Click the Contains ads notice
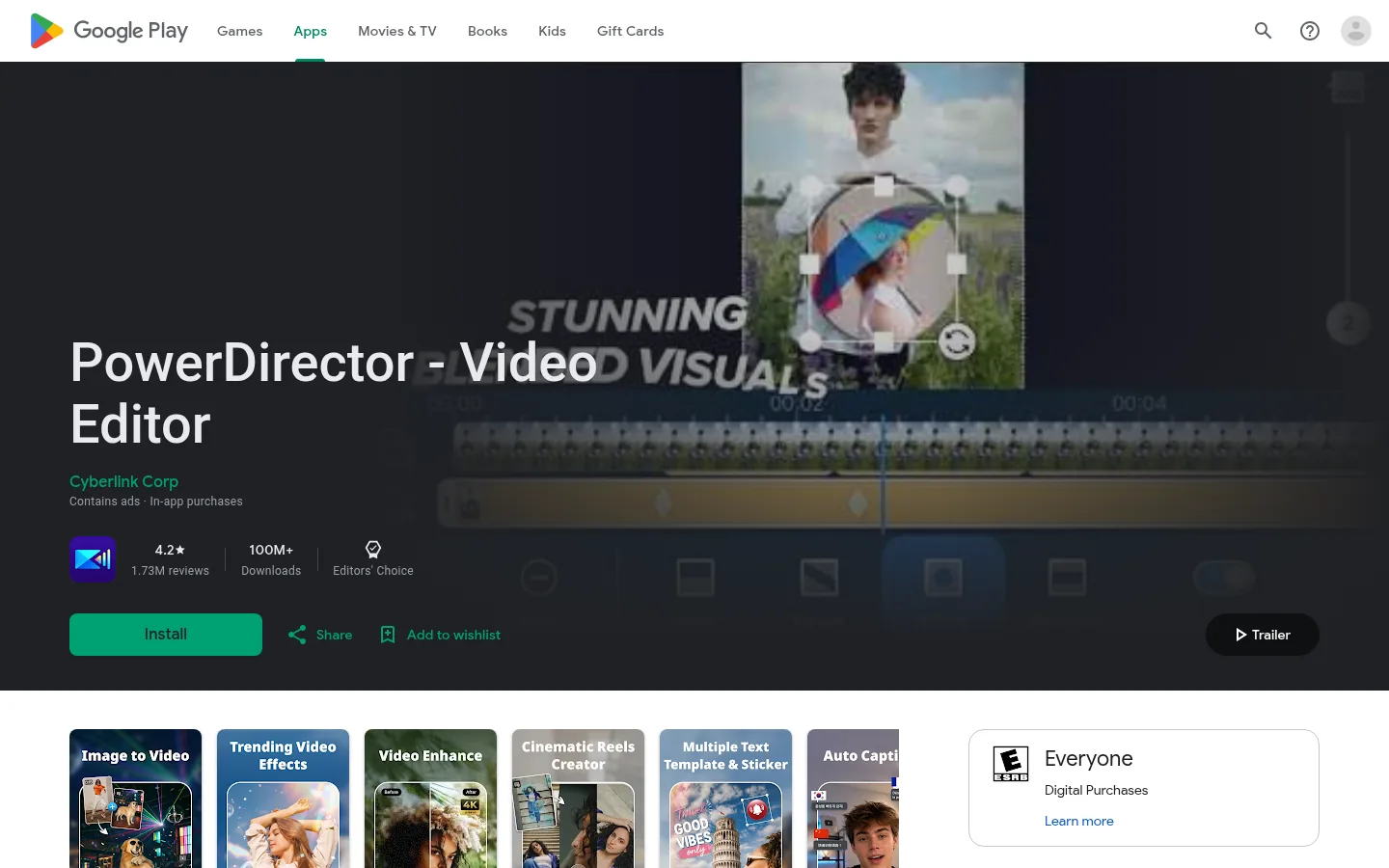Viewport: 1389px width, 868px height. pyautogui.click(x=104, y=502)
